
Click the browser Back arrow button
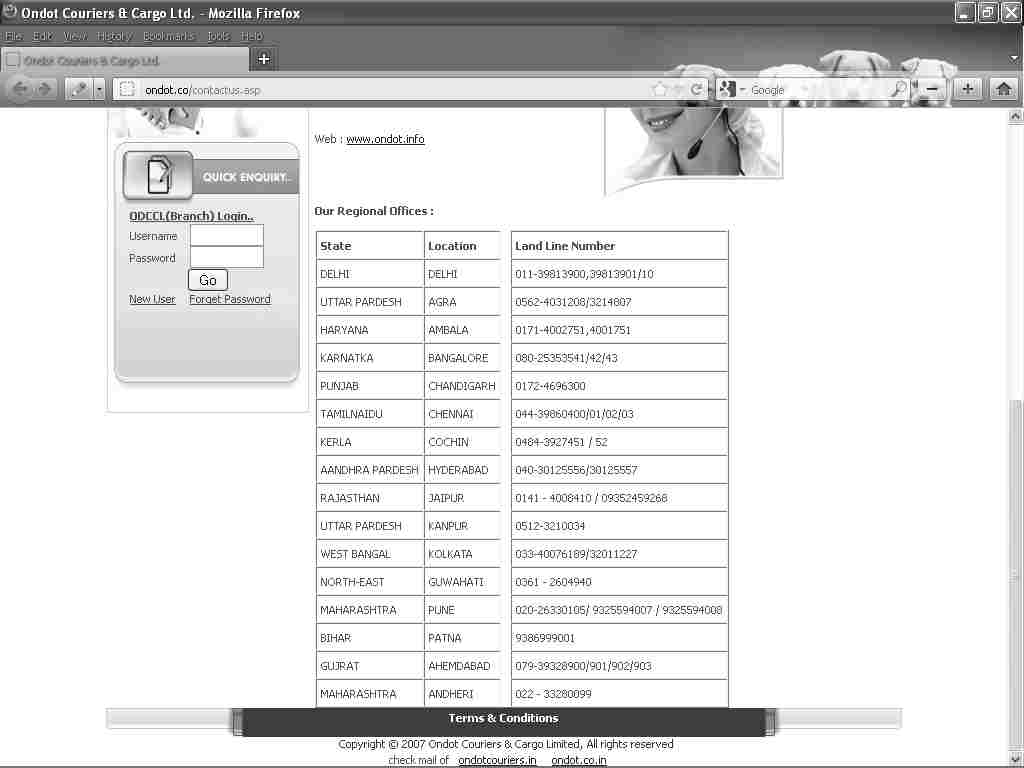(20, 89)
